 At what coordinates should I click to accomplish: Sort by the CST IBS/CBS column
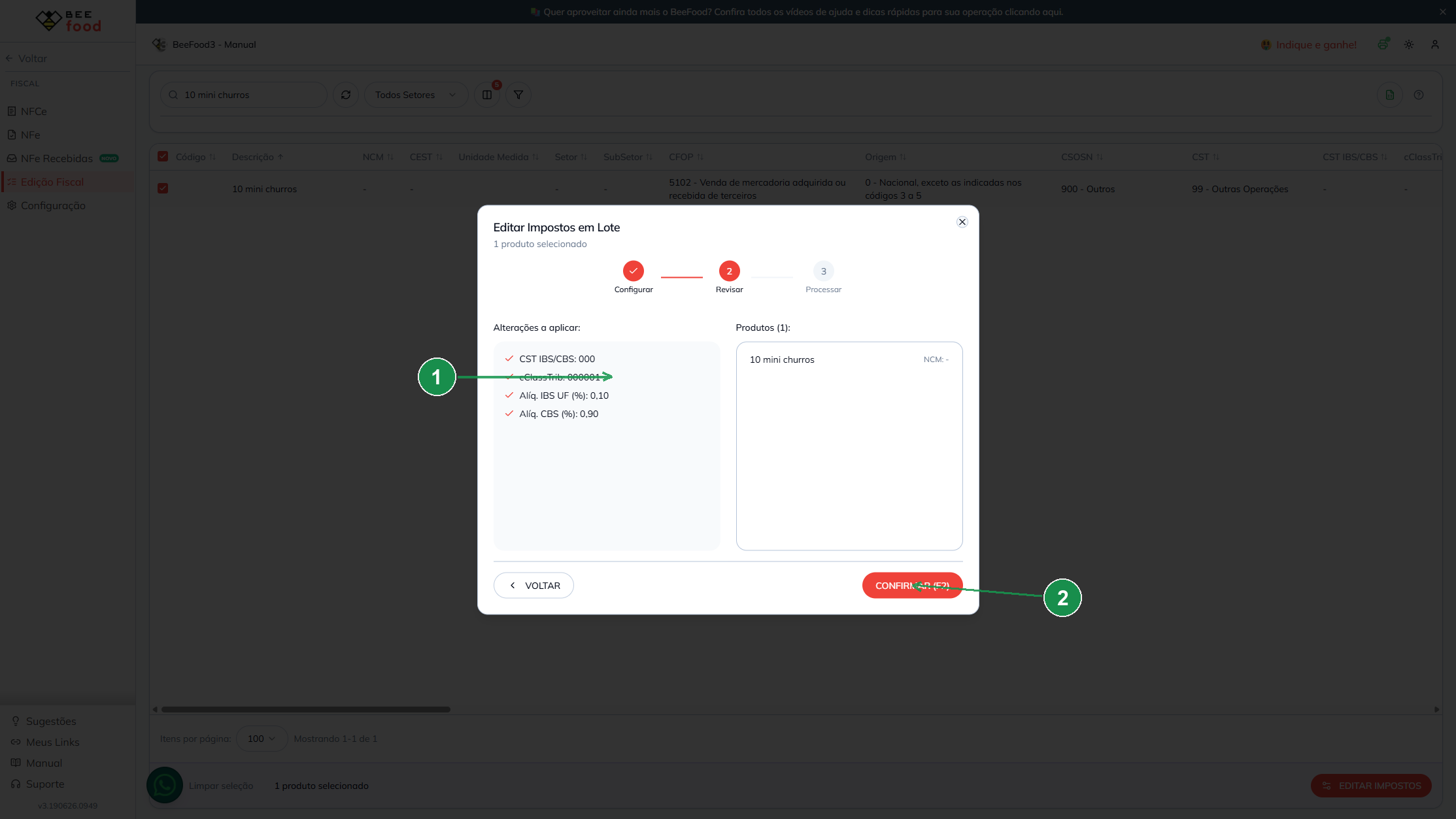click(x=1355, y=157)
